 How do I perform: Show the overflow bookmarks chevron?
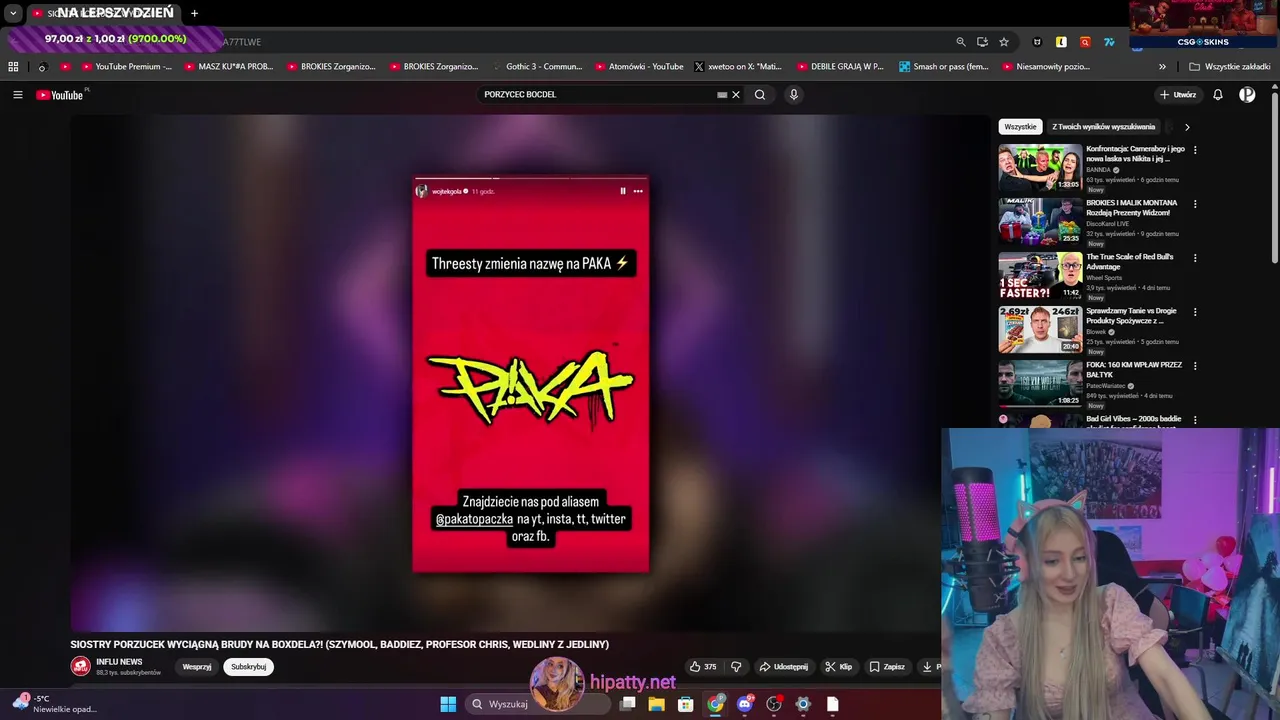point(1162,67)
